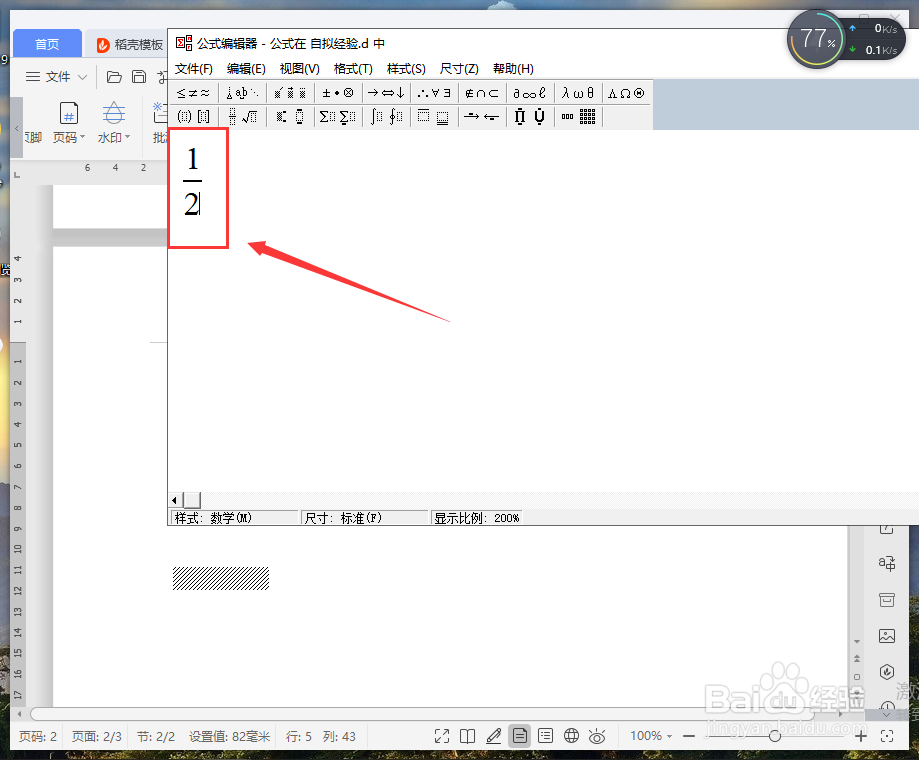Switch to 首页 tab in WPS
The height and width of the screenshot is (760, 919).
(47, 44)
